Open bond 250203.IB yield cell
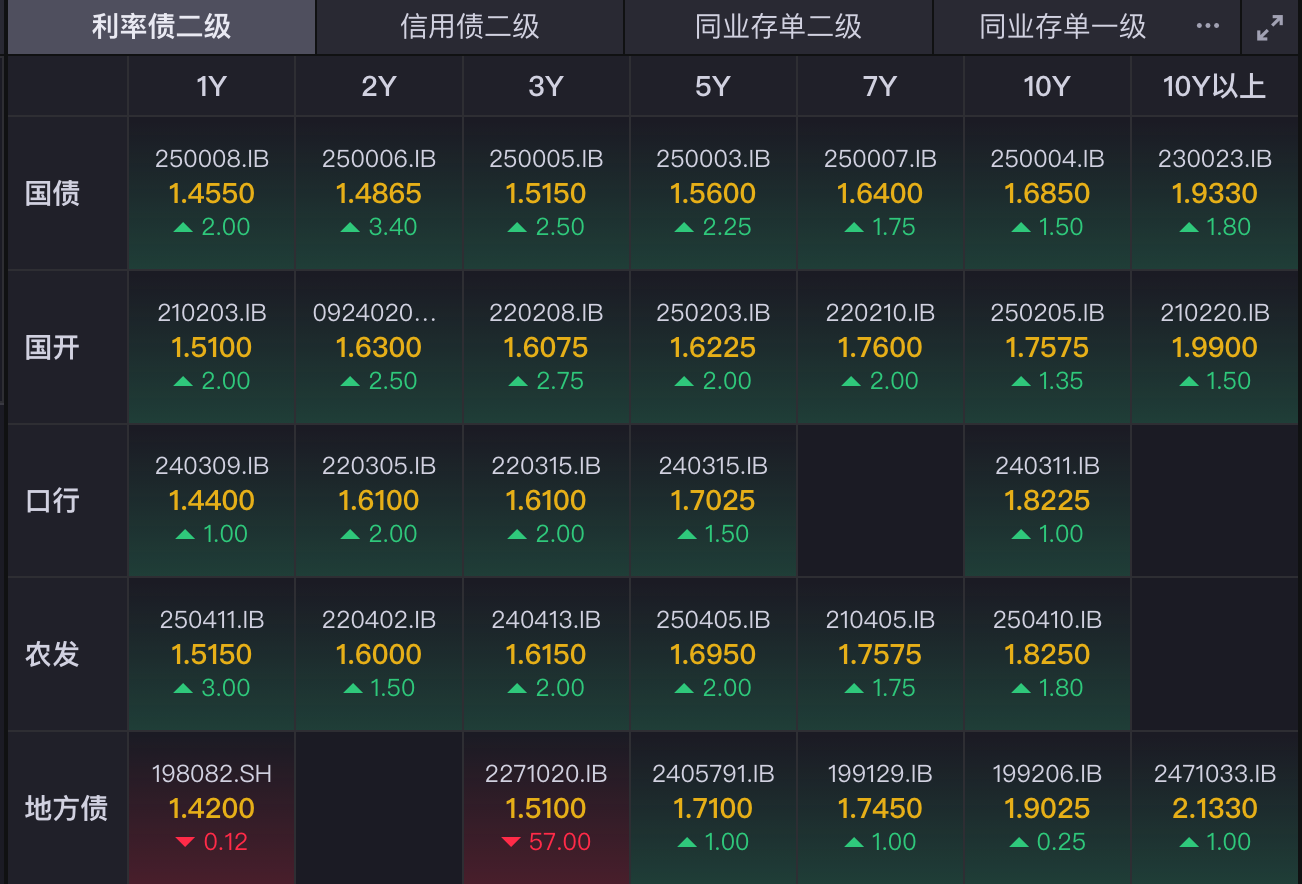Screen dimensions: 1302x884 [713, 347]
